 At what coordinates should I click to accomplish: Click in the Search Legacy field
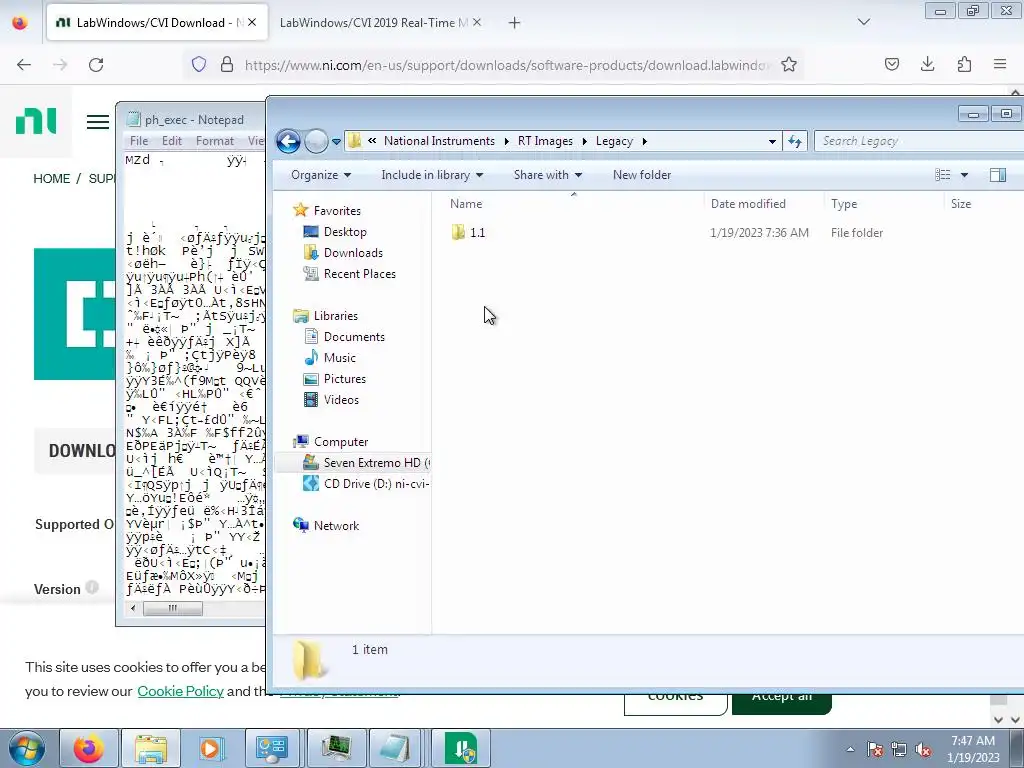tap(920, 141)
